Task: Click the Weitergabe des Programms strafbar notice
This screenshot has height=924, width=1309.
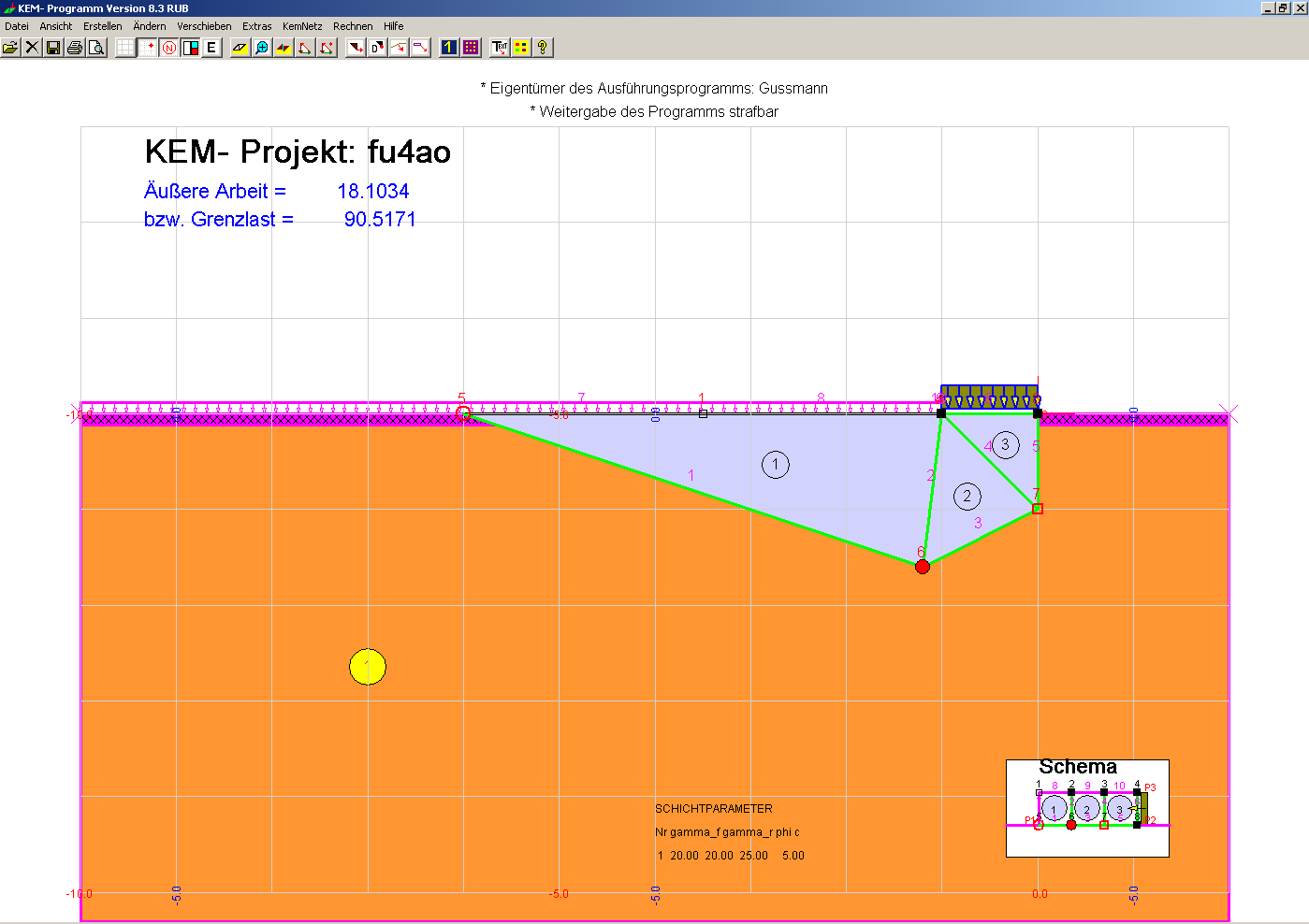Action: [654, 111]
